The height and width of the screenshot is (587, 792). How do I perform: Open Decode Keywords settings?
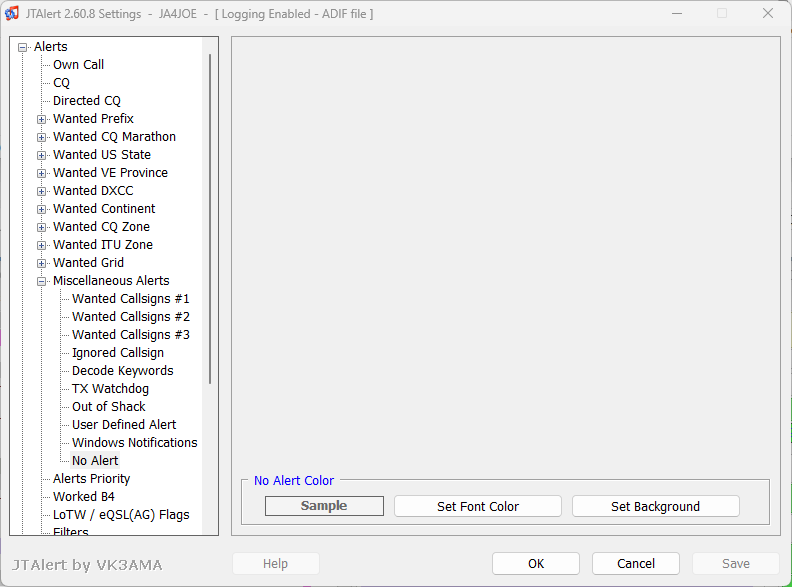122,371
